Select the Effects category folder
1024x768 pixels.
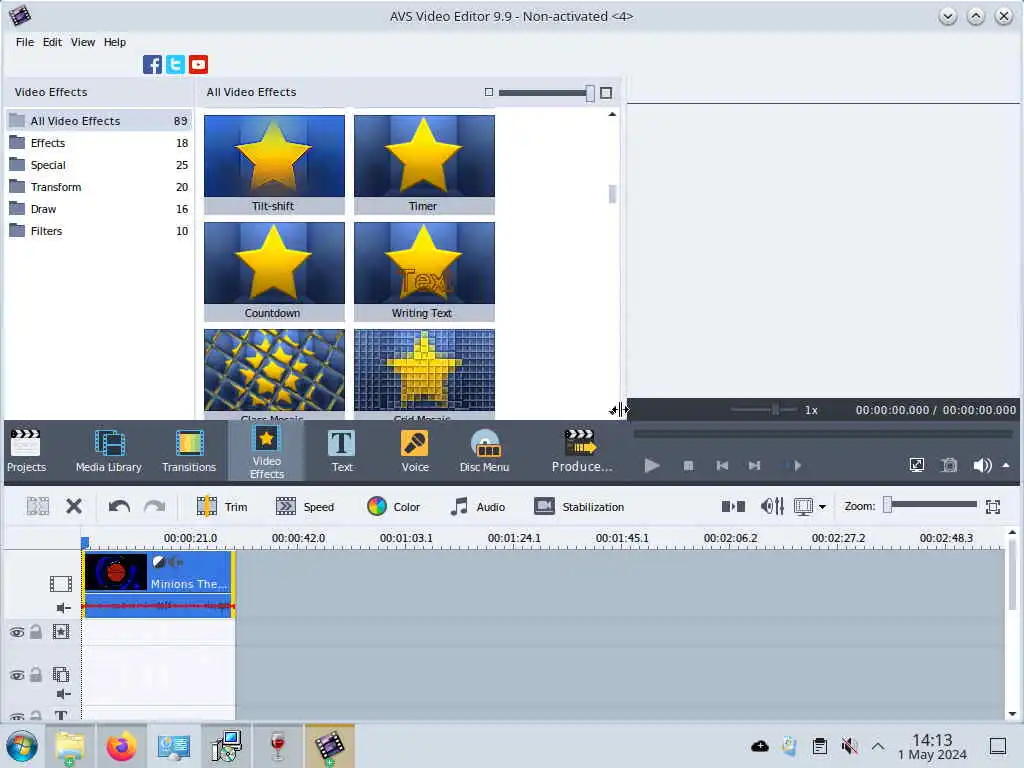[x=99, y=143]
